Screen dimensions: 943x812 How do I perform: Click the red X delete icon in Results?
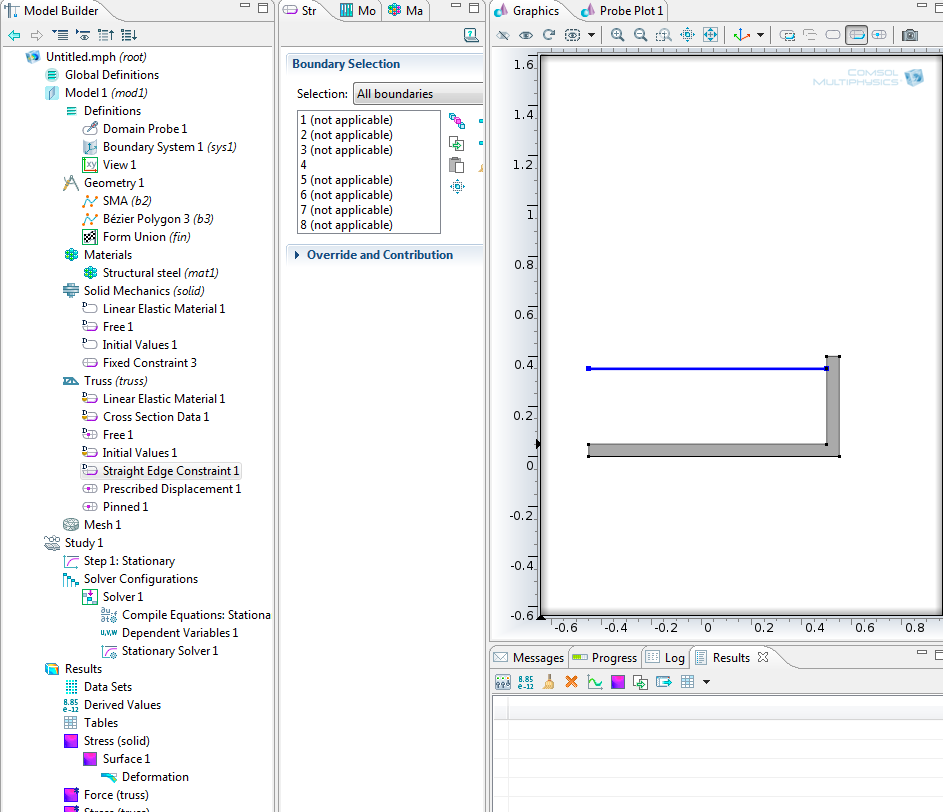pos(572,682)
